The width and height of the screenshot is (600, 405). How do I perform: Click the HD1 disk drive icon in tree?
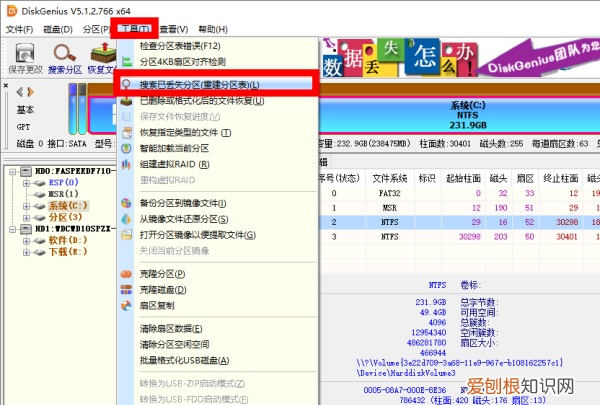[26, 229]
